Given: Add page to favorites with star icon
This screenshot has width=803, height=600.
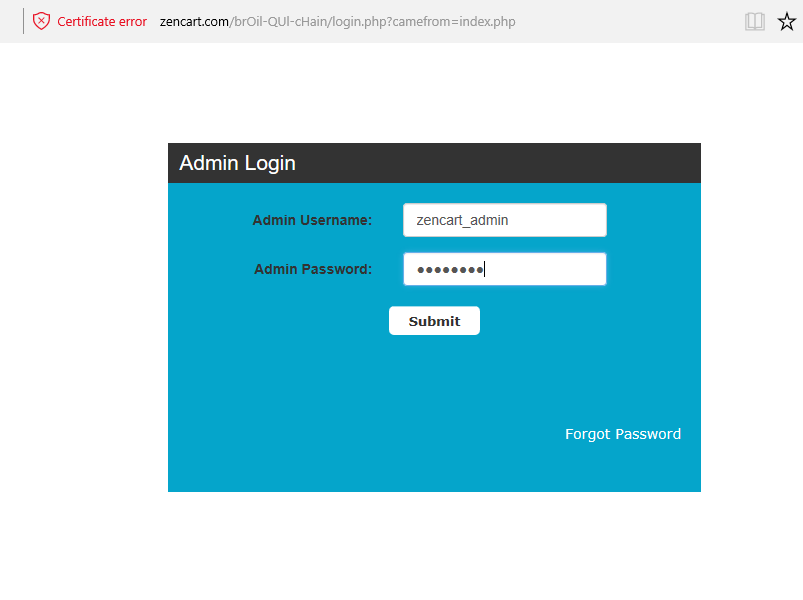Looking at the screenshot, I should (786, 21).
